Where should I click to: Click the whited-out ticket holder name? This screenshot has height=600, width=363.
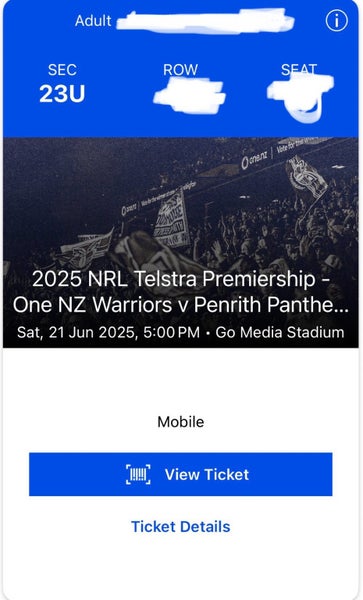[x=205, y=21]
